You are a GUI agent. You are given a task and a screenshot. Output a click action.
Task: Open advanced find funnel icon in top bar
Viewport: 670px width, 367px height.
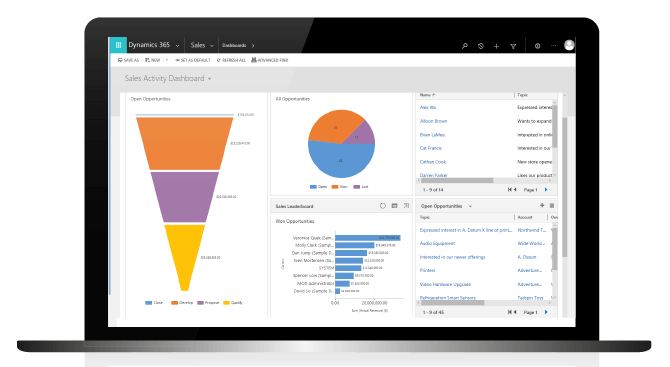coord(513,46)
